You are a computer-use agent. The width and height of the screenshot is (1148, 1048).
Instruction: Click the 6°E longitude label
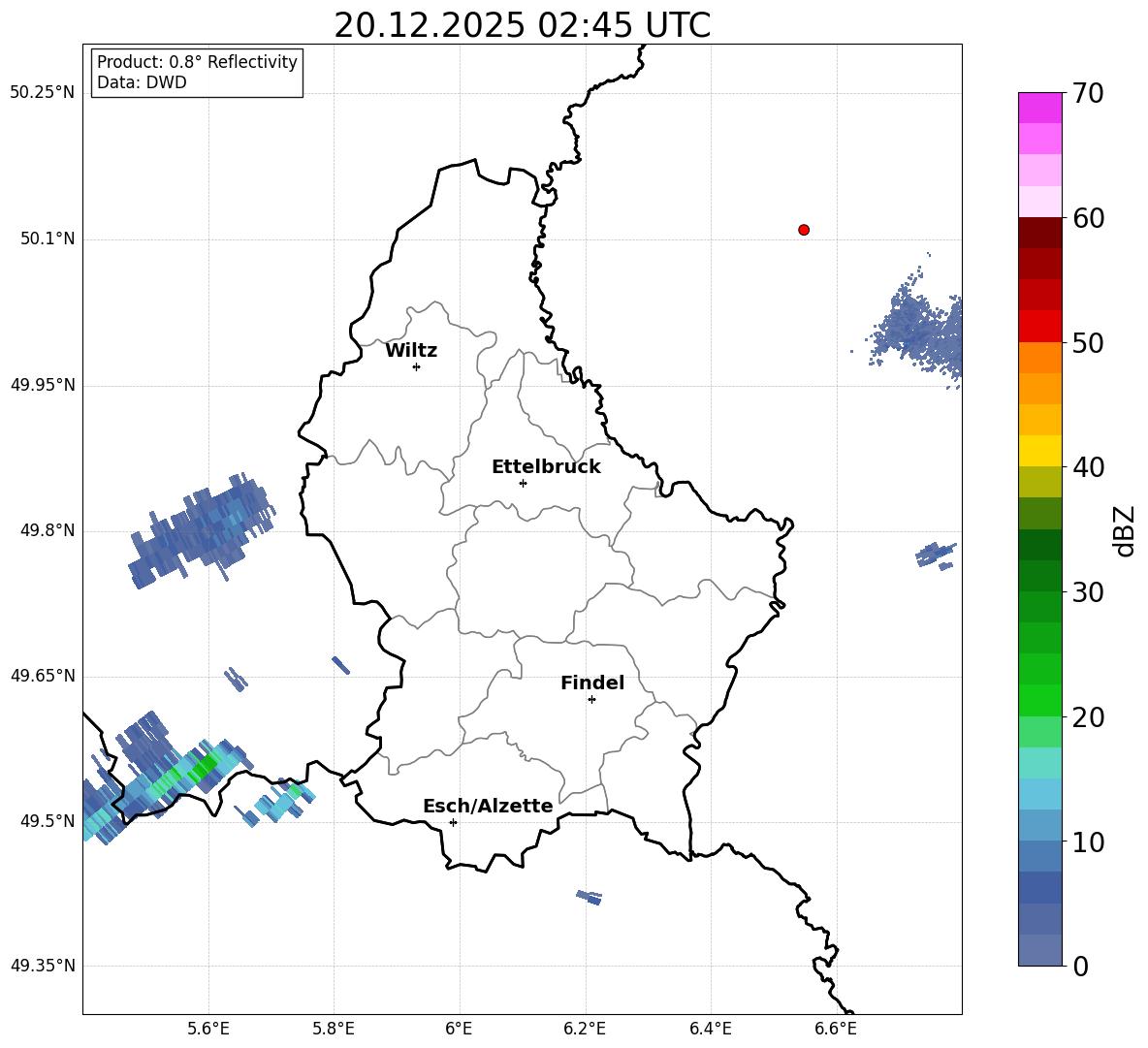tap(459, 1029)
